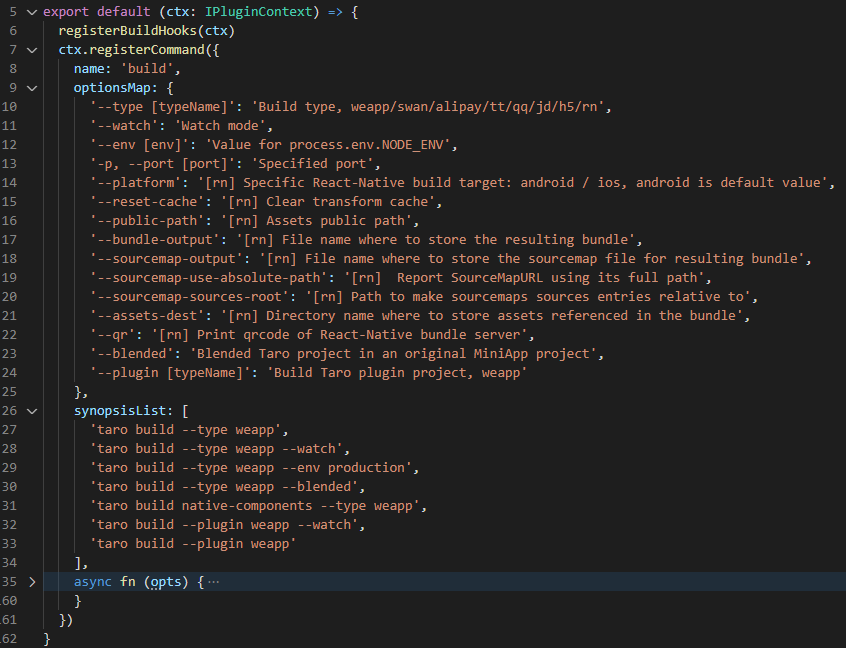Collapse the optionsMap object fold arrow
Viewport: 846px width, 648px height.
(x=32, y=88)
